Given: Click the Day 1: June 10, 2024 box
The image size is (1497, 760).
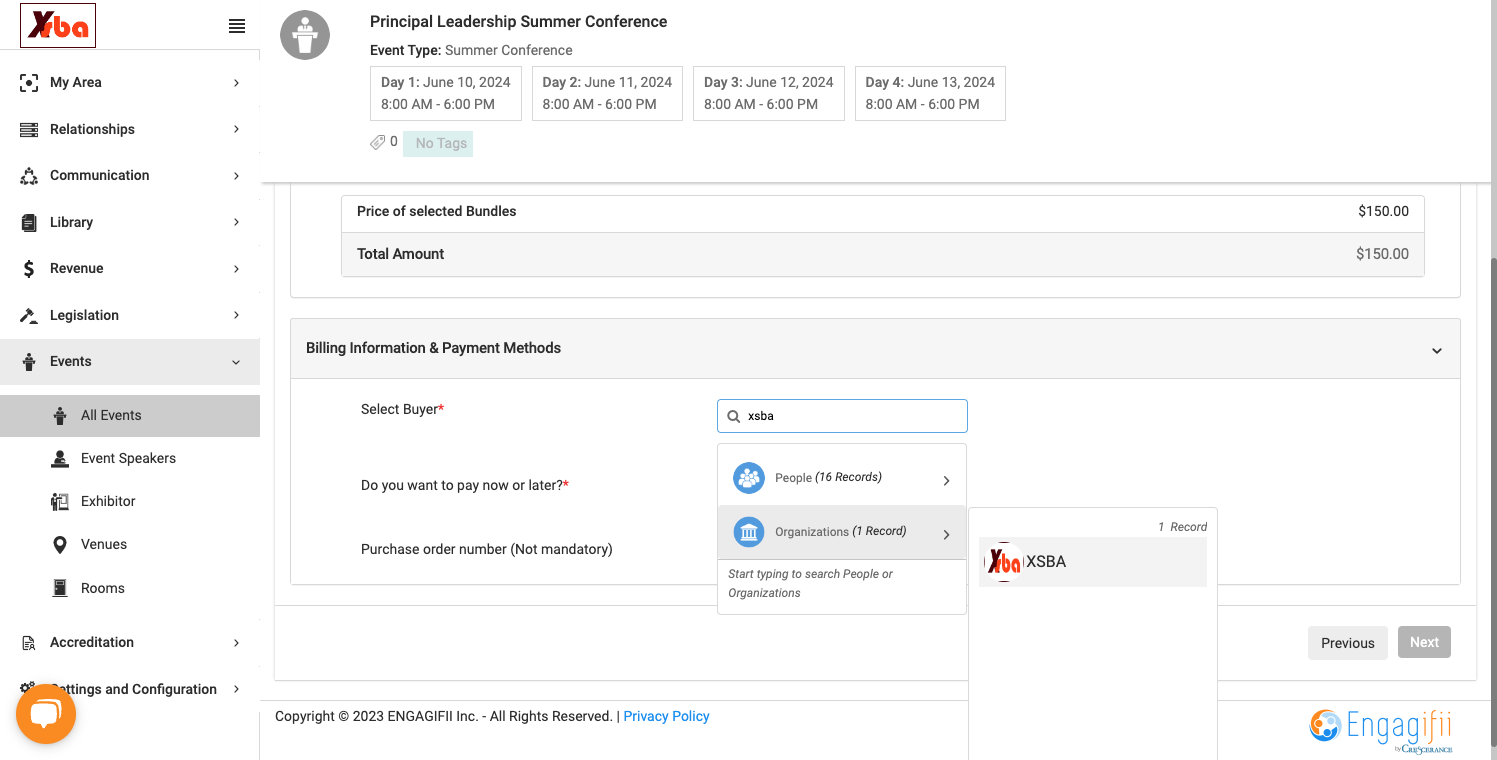Looking at the screenshot, I should (446, 94).
